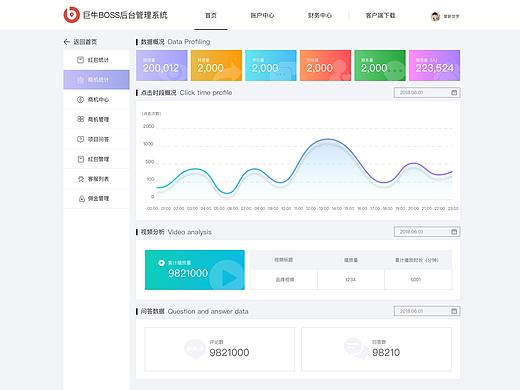Image resolution: width=520 pixels, height=390 pixels.
Task: Click calendar icon in Click time profile date field
Action: coord(454,92)
